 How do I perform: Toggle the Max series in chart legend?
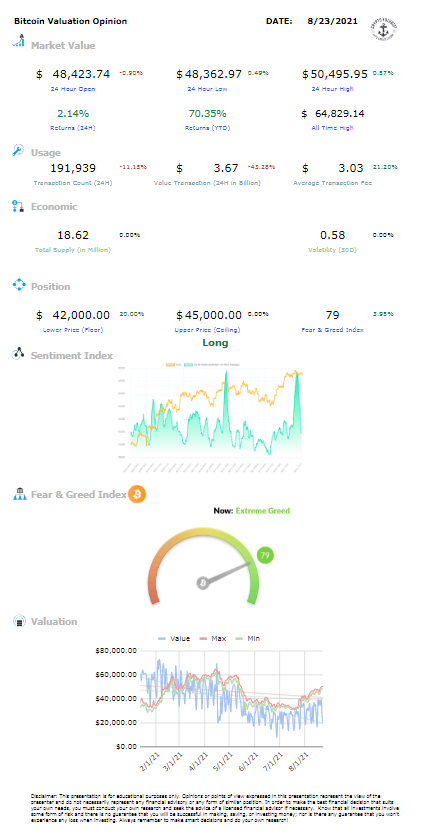[x=212, y=638]
